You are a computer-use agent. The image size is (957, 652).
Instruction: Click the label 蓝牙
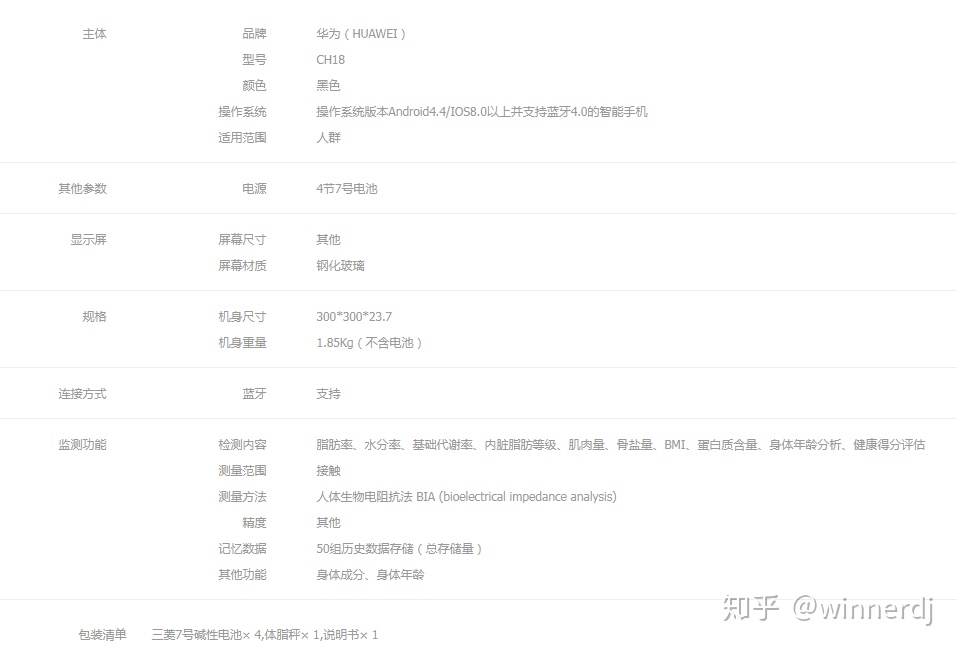(x=255, y=394)
